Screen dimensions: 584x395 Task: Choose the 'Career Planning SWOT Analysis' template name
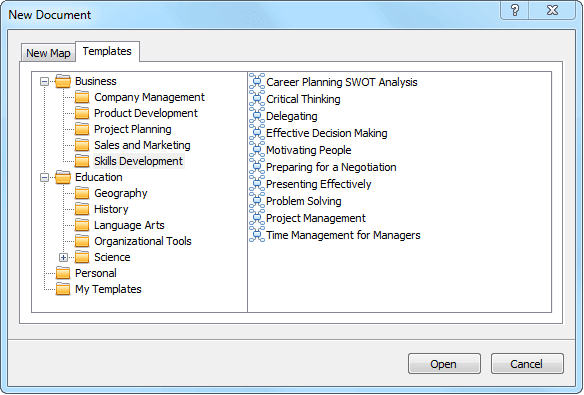point(342,82)
